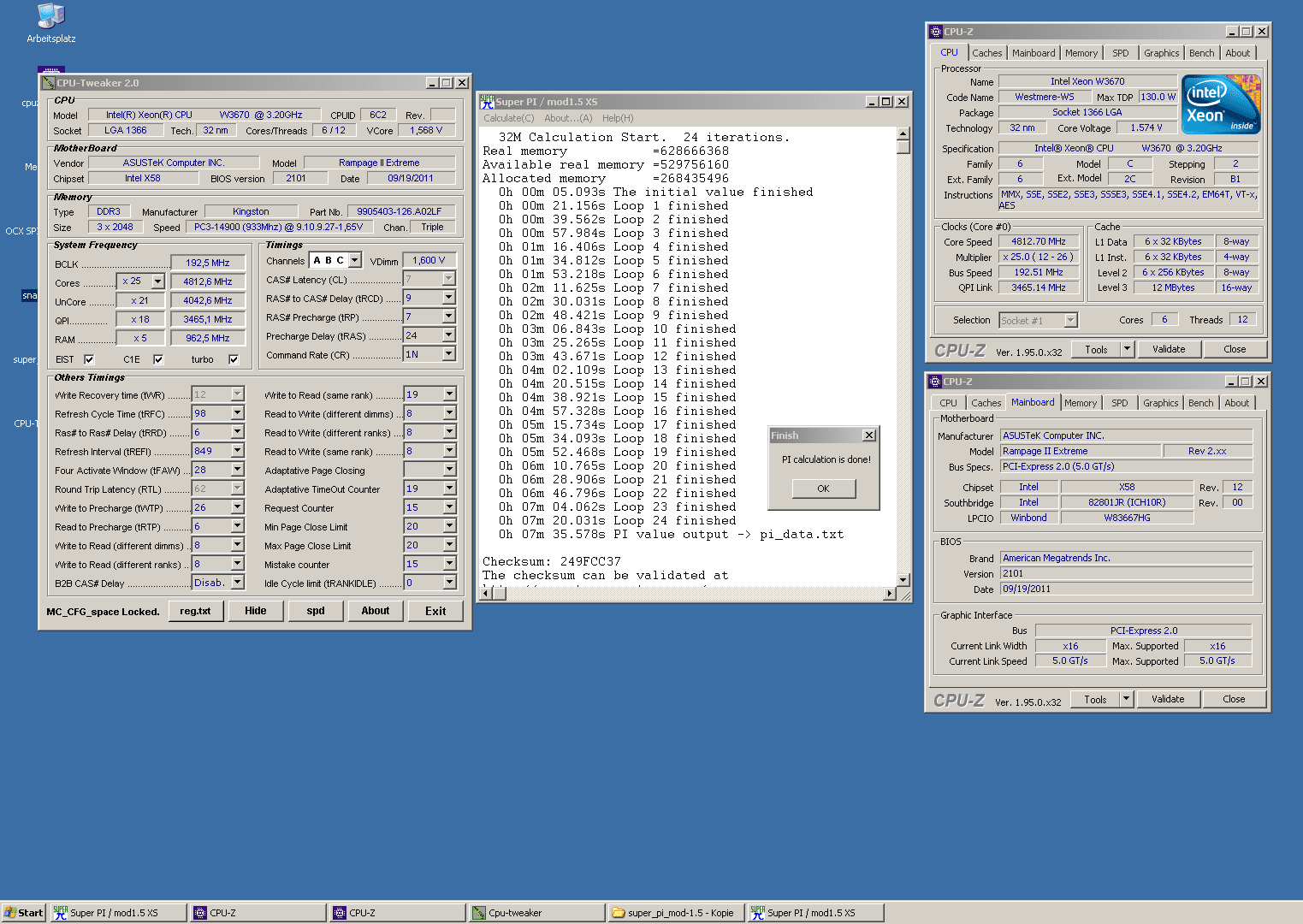Open RAS# Precharge (tRP) dropdown

pos(448,317)
